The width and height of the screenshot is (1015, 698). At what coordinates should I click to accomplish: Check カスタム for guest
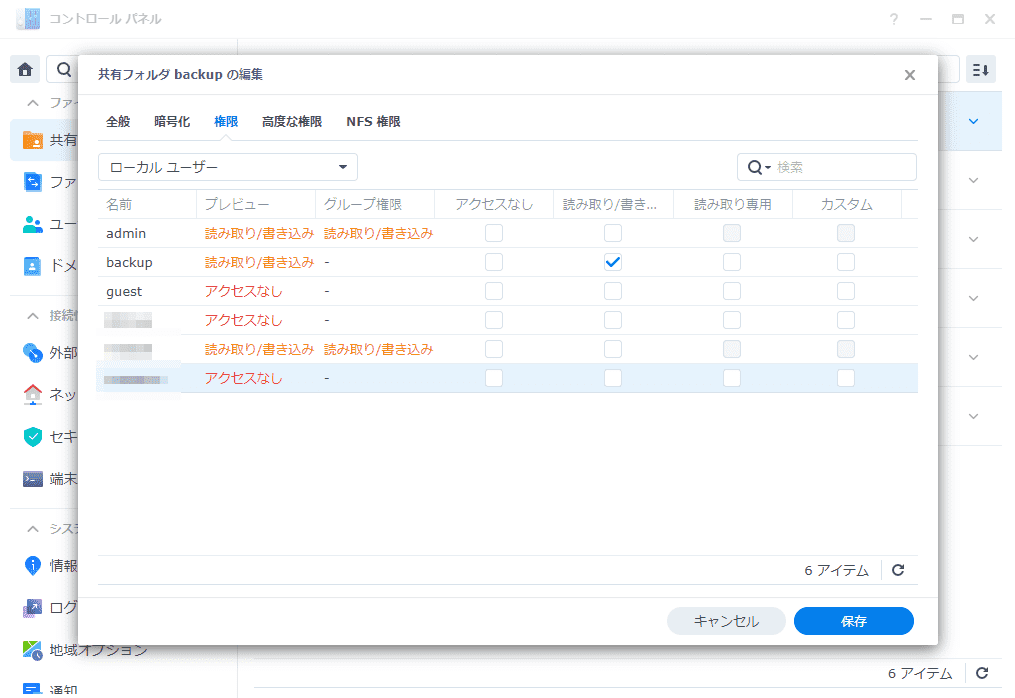click(x=846, y=291)
